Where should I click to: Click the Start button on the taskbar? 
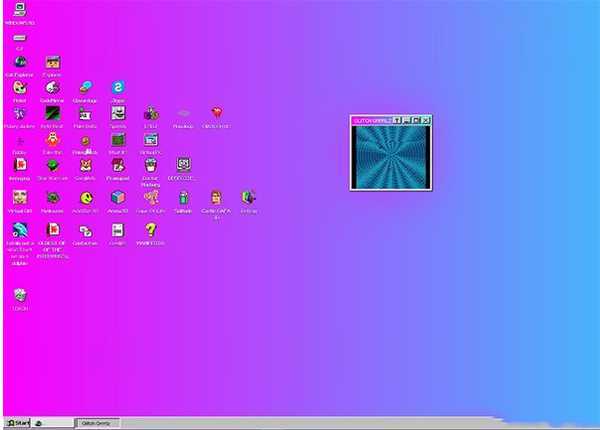pyautogui.click(x=18, y=423)
